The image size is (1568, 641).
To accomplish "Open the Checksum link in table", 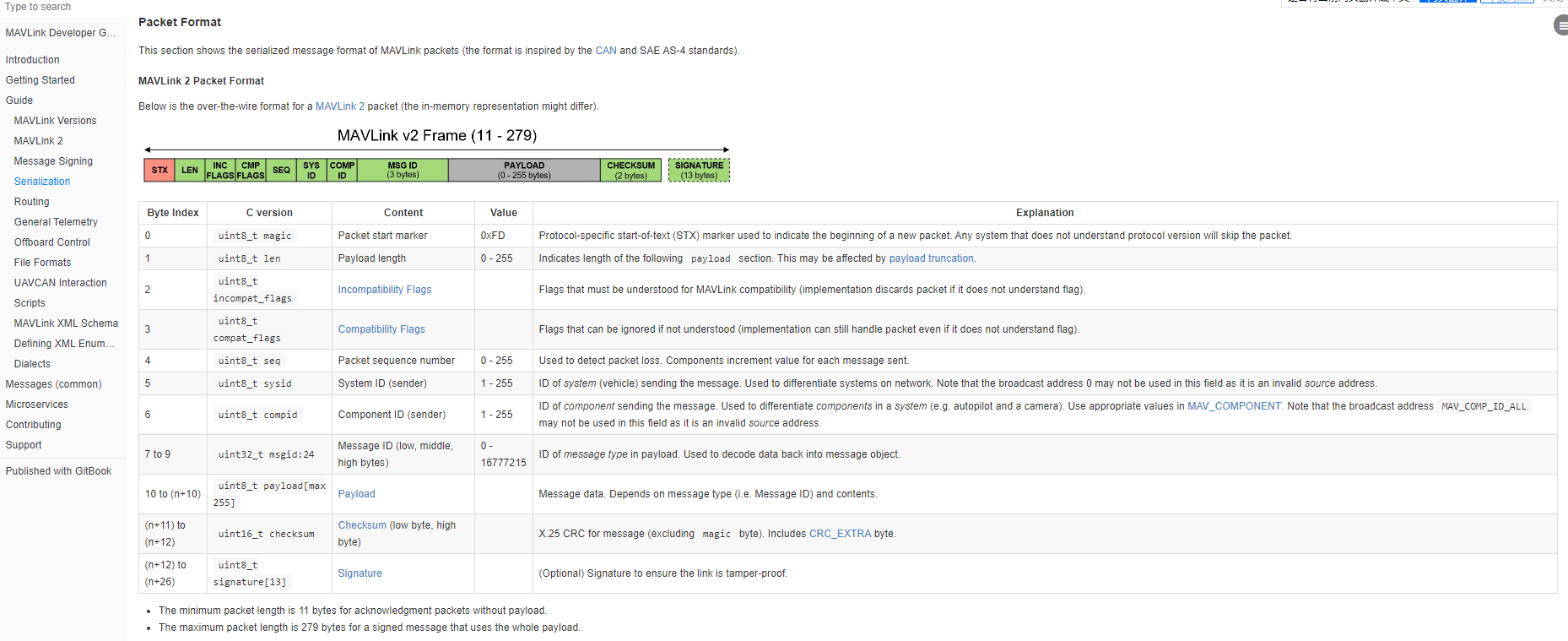I will [362, 525].
